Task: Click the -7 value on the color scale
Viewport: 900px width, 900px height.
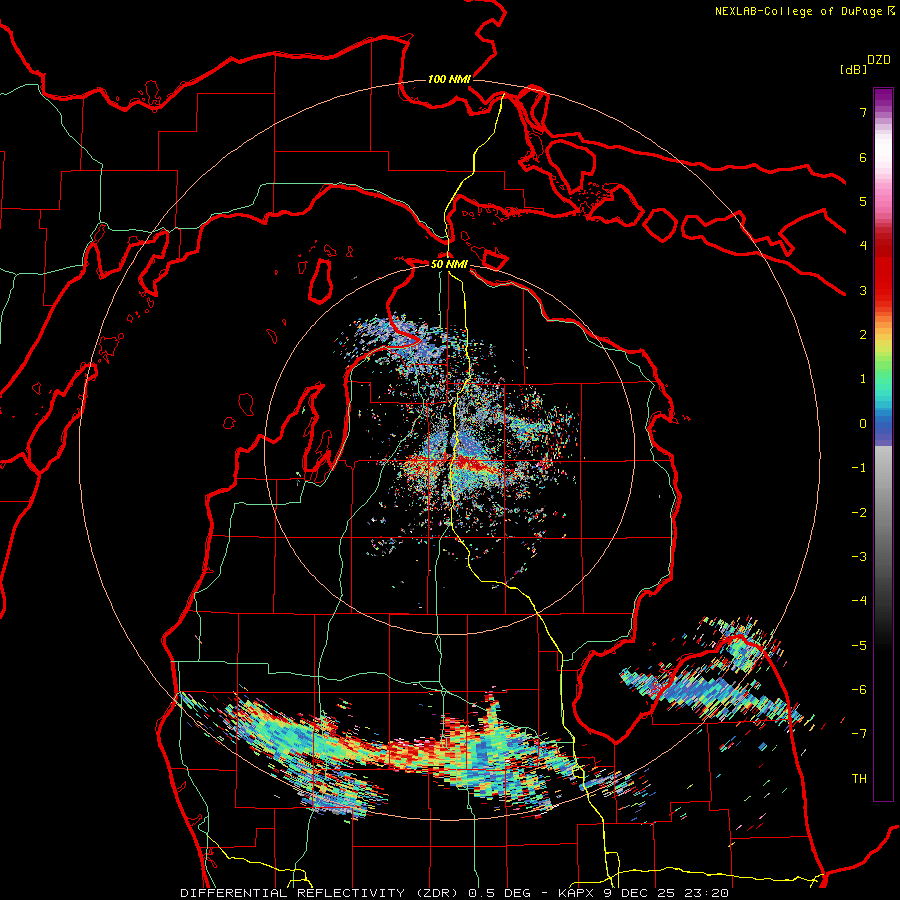Action: coord(859,734)
